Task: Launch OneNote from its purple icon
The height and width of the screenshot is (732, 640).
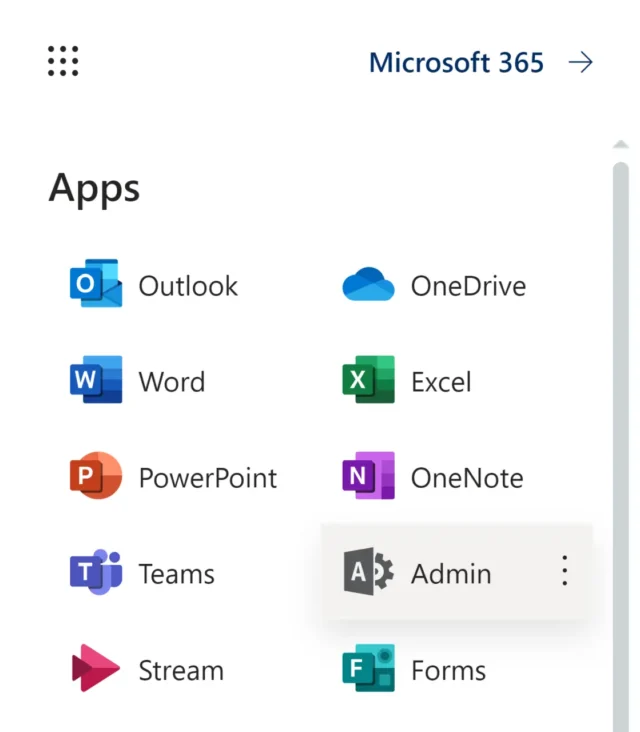Action: click(368, 477)
